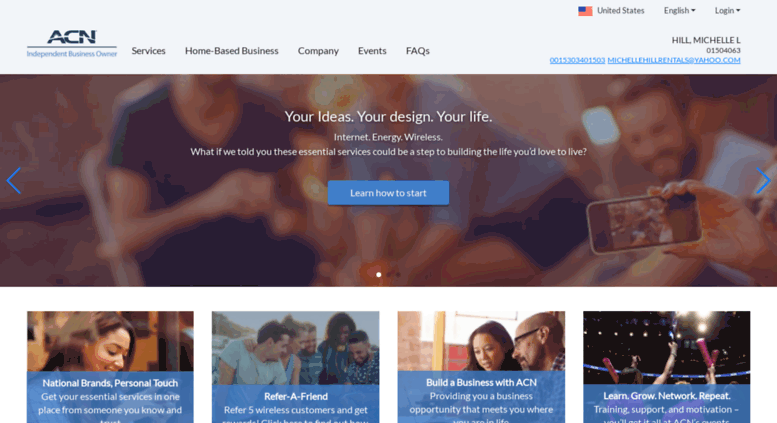Open the Login dropdown

[x=727, y=10]
